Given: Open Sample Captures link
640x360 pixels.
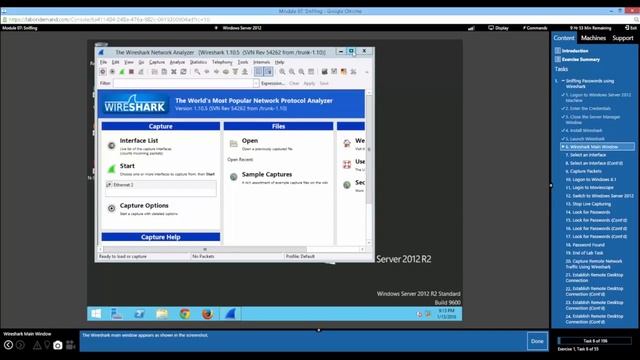Looking at the screenshot, I should 267,174.
